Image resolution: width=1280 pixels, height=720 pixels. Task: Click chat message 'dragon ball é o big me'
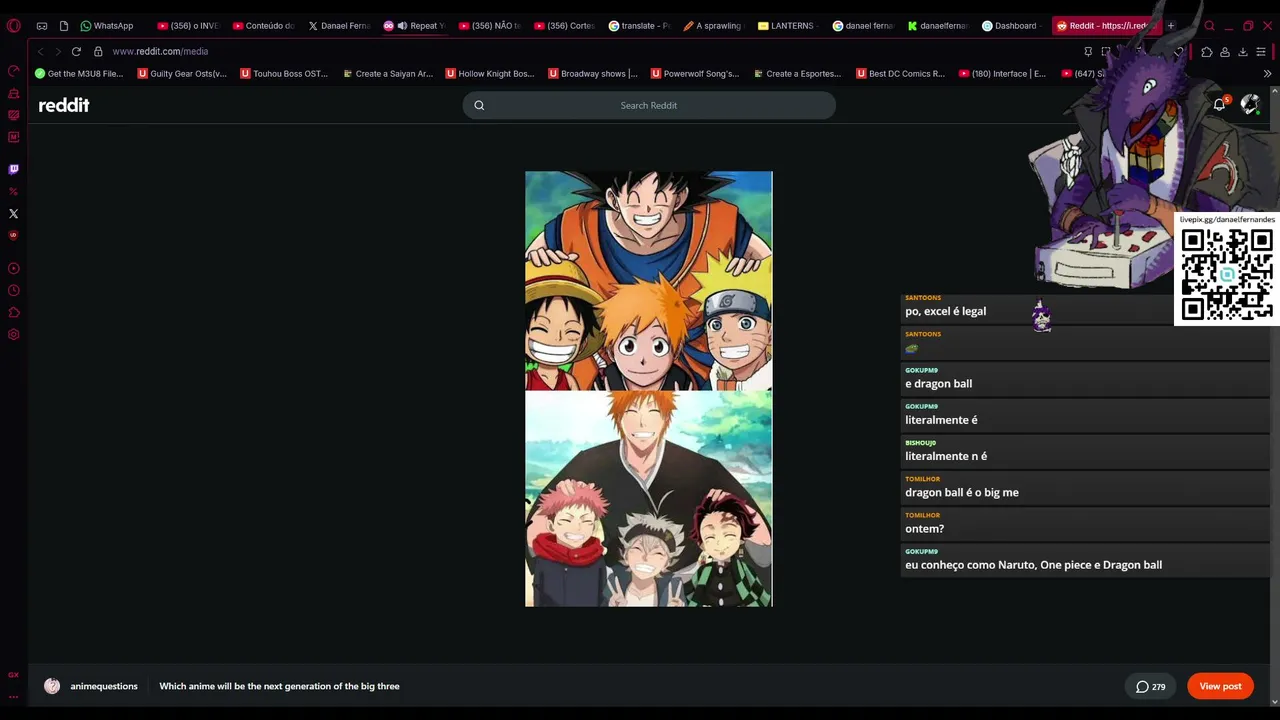[962, 492]
